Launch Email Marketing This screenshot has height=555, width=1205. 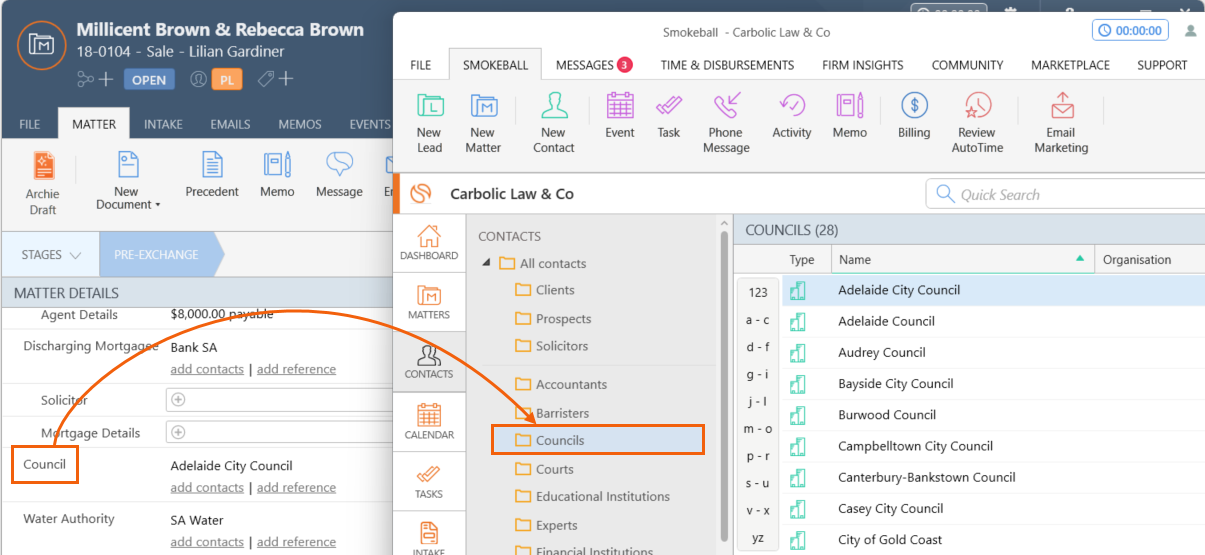(x=1061, y=122)
